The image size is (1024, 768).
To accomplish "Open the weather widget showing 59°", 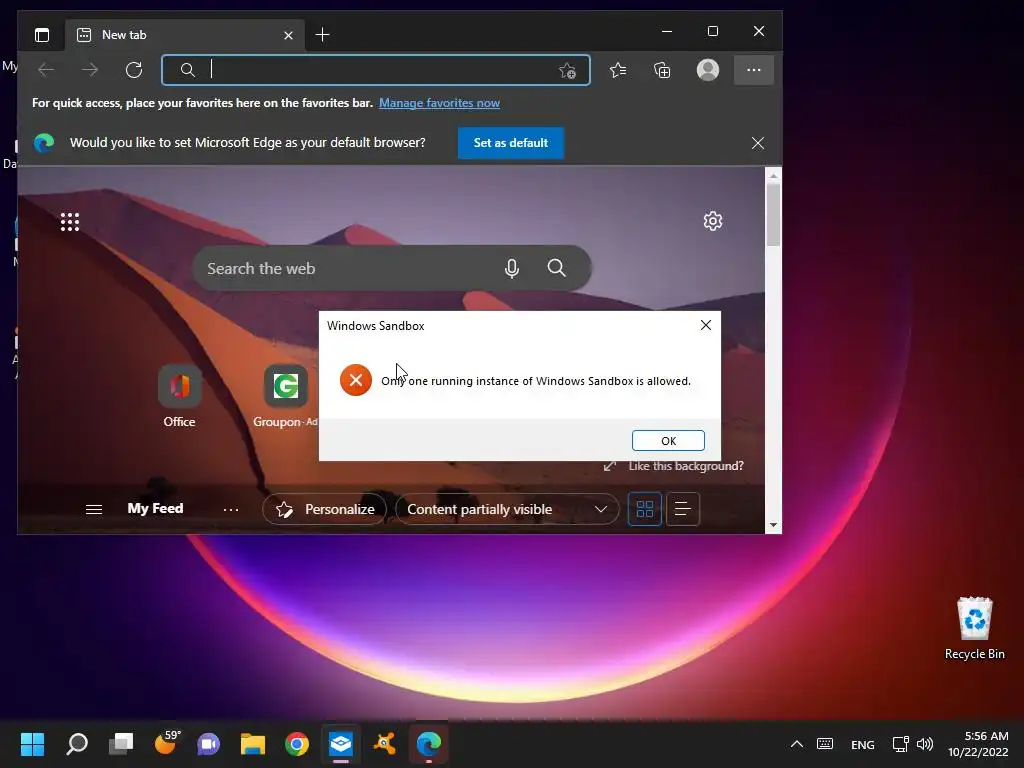I will [167, 743].
